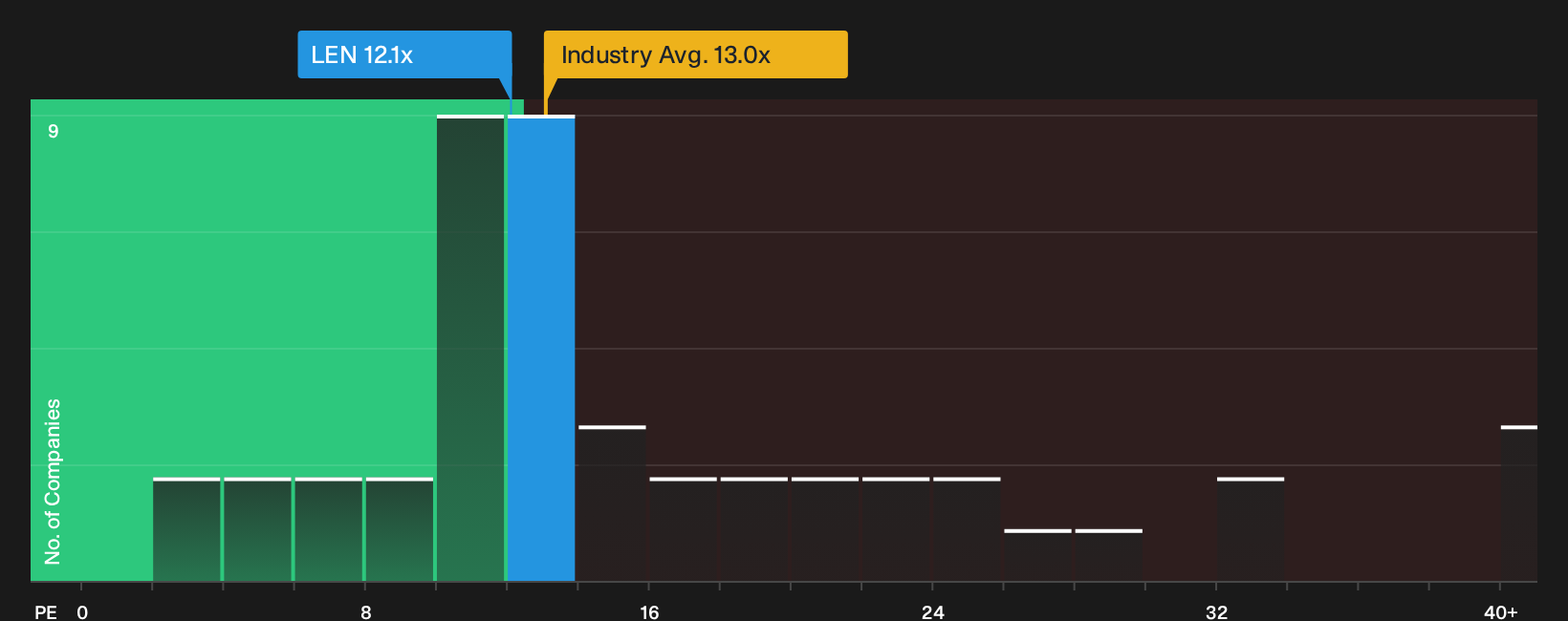The width and height of the screenshot is (1568, 621).
Task: Click the bar for PE 2-4
Action: click(186, 529)
